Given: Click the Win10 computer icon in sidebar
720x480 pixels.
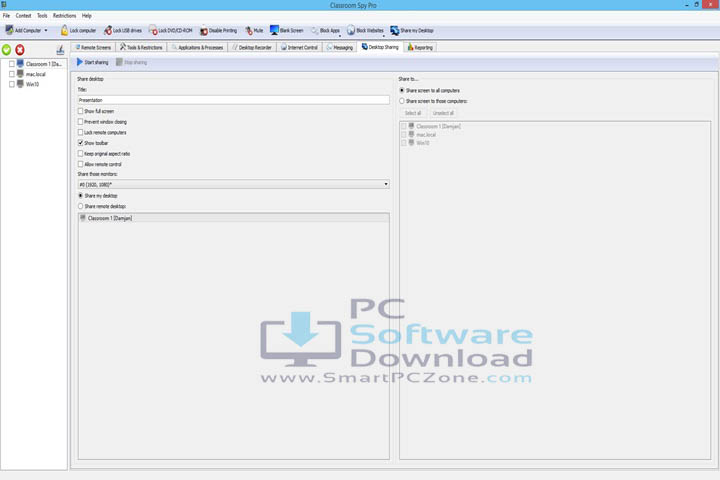Looking at the screenshot, I should [20, 84].
